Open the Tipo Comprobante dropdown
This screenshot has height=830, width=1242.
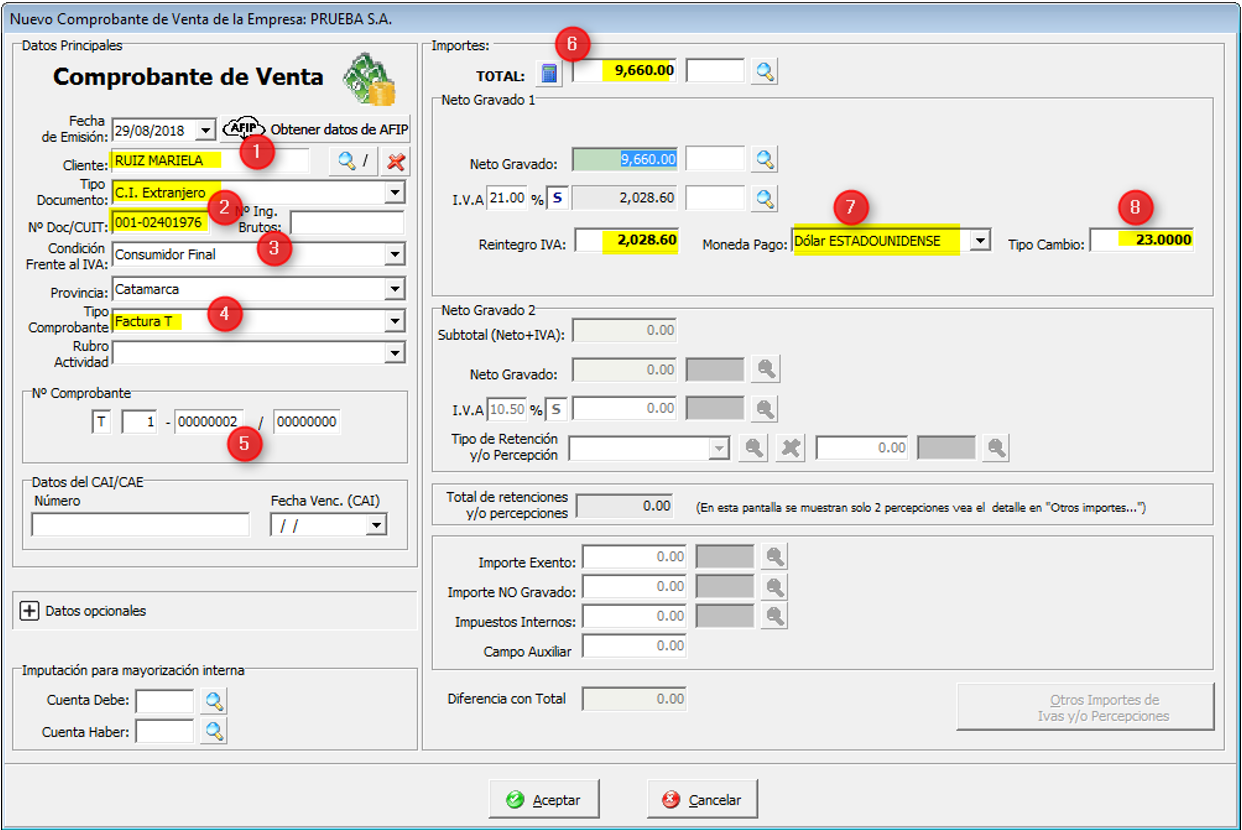point(395,322)
